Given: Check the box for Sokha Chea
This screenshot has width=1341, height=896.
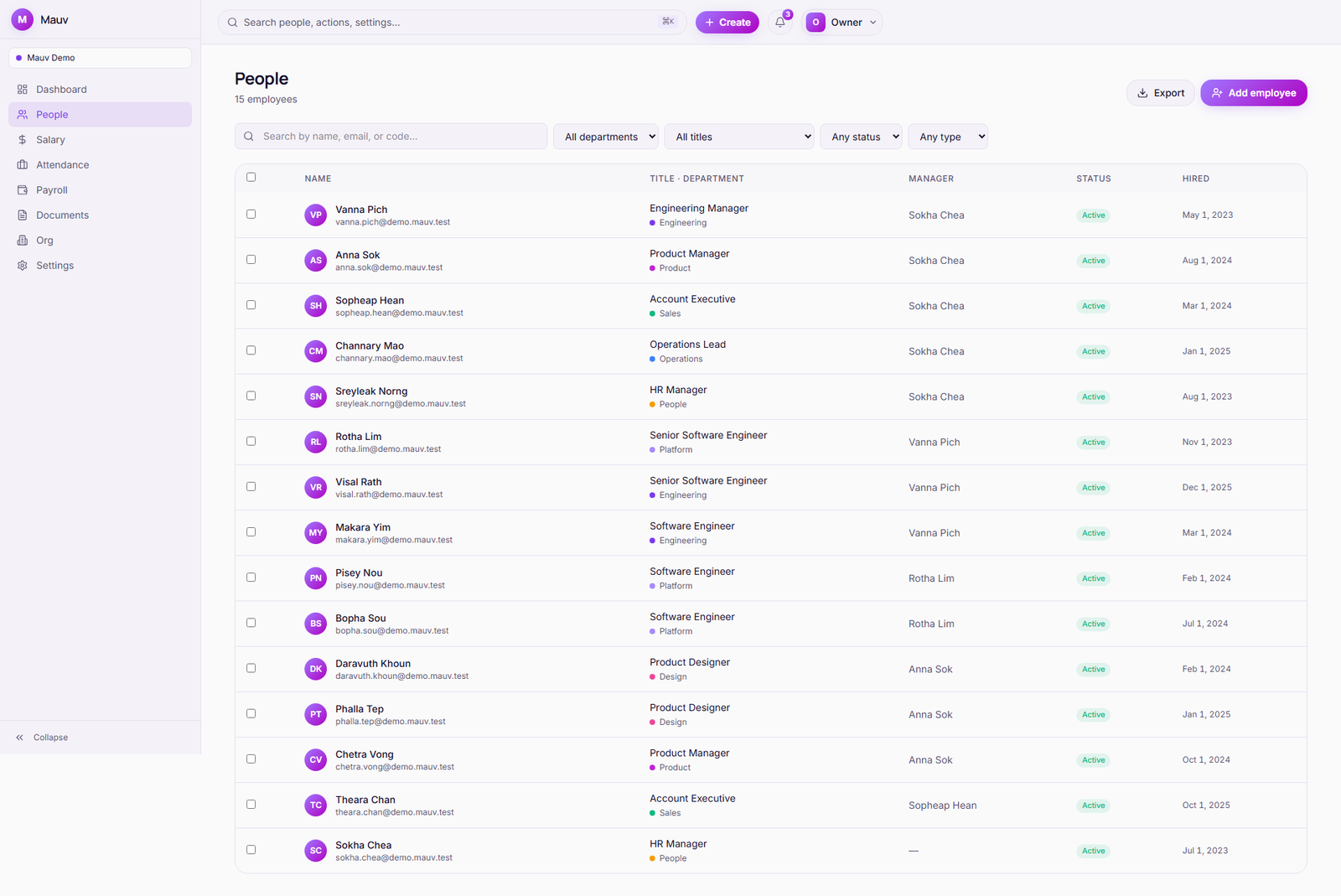Looking at the screenshot, I should (251, 850).
